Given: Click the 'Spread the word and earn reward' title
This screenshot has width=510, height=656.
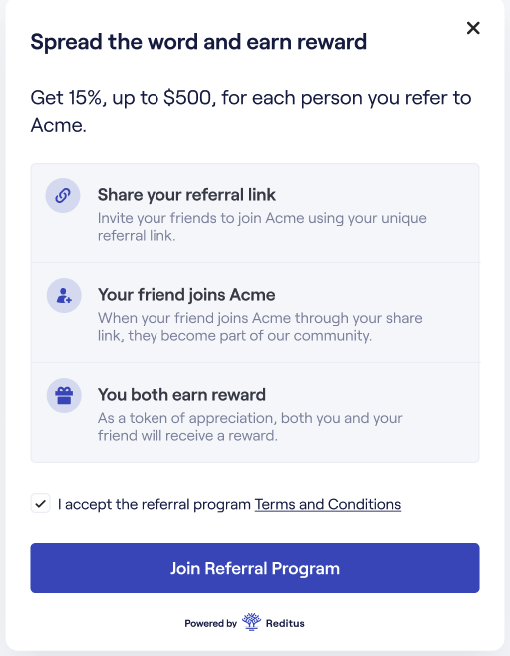Looking at the screenshot, I should 199,42.
